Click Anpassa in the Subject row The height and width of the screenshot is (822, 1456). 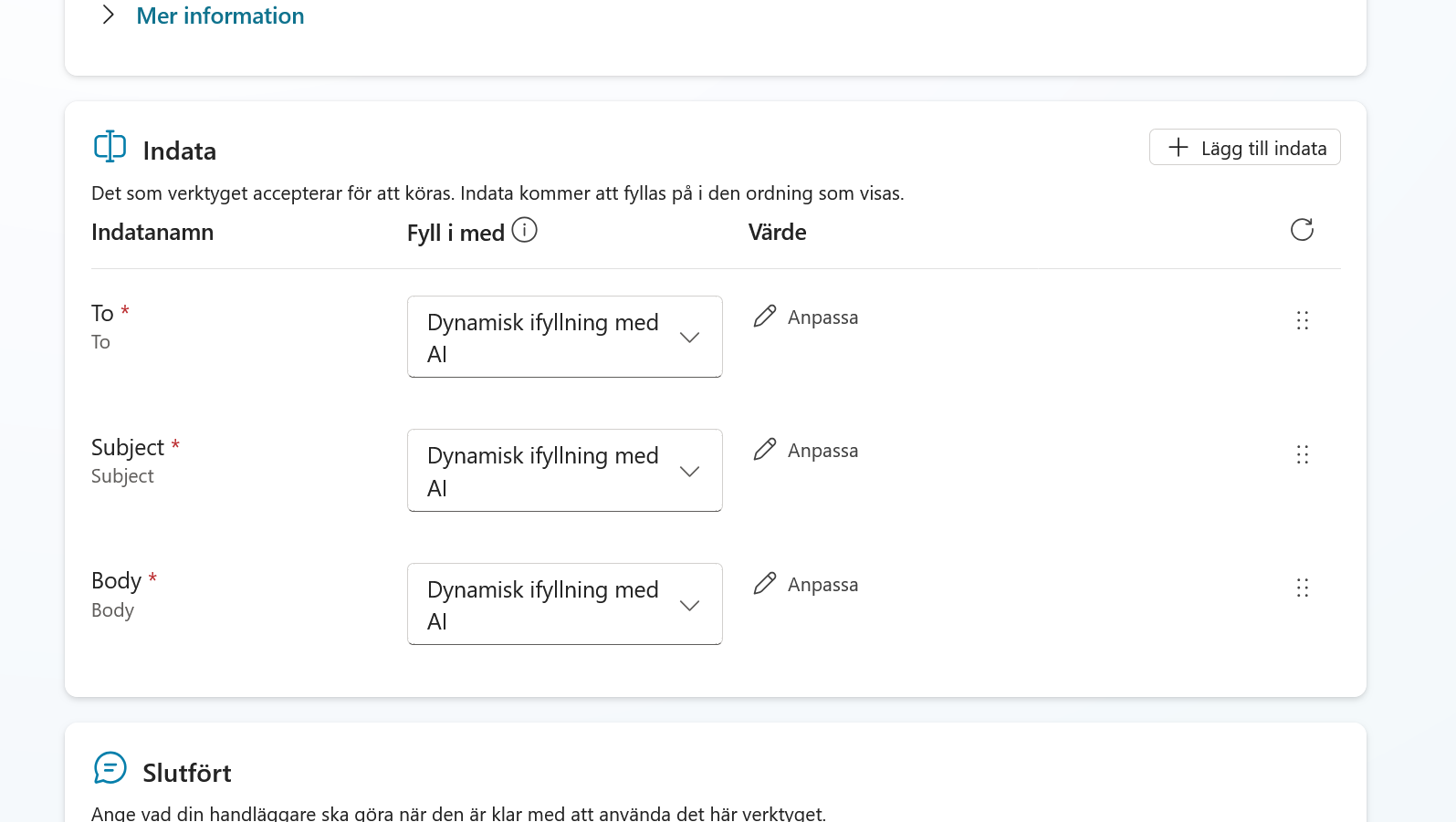pyautogui.click(x=806, y=450)
